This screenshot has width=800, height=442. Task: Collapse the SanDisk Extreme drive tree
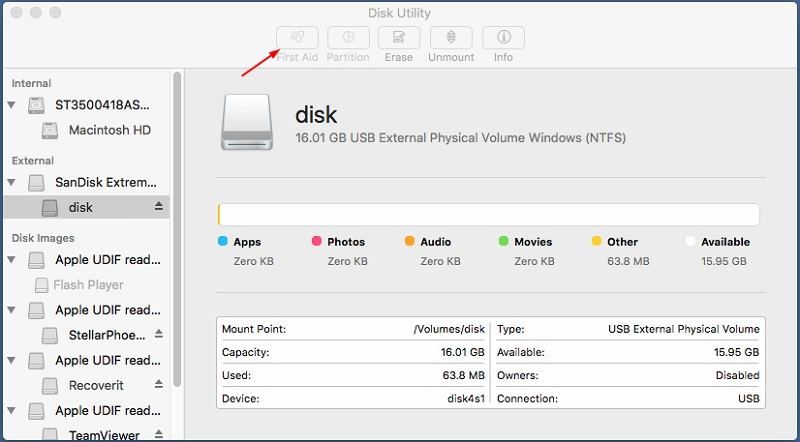click(12, 182)
